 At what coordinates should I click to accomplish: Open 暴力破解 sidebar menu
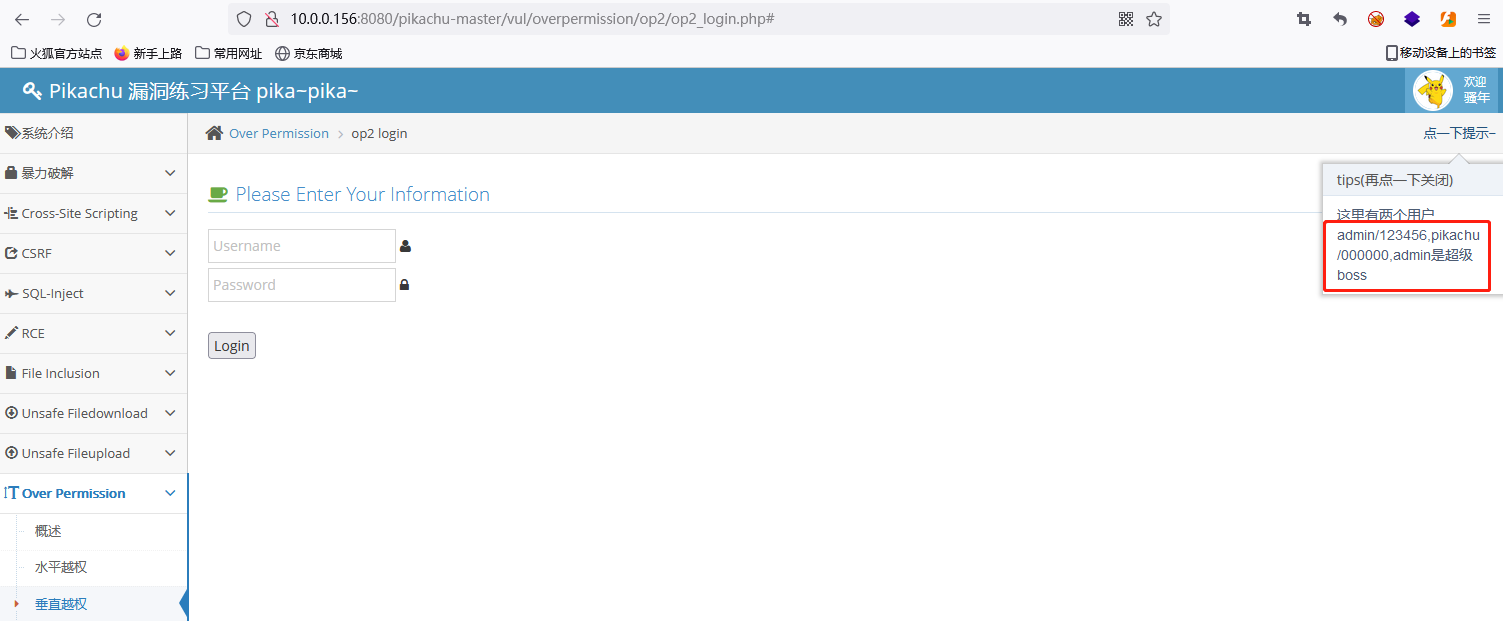[94, 173]
